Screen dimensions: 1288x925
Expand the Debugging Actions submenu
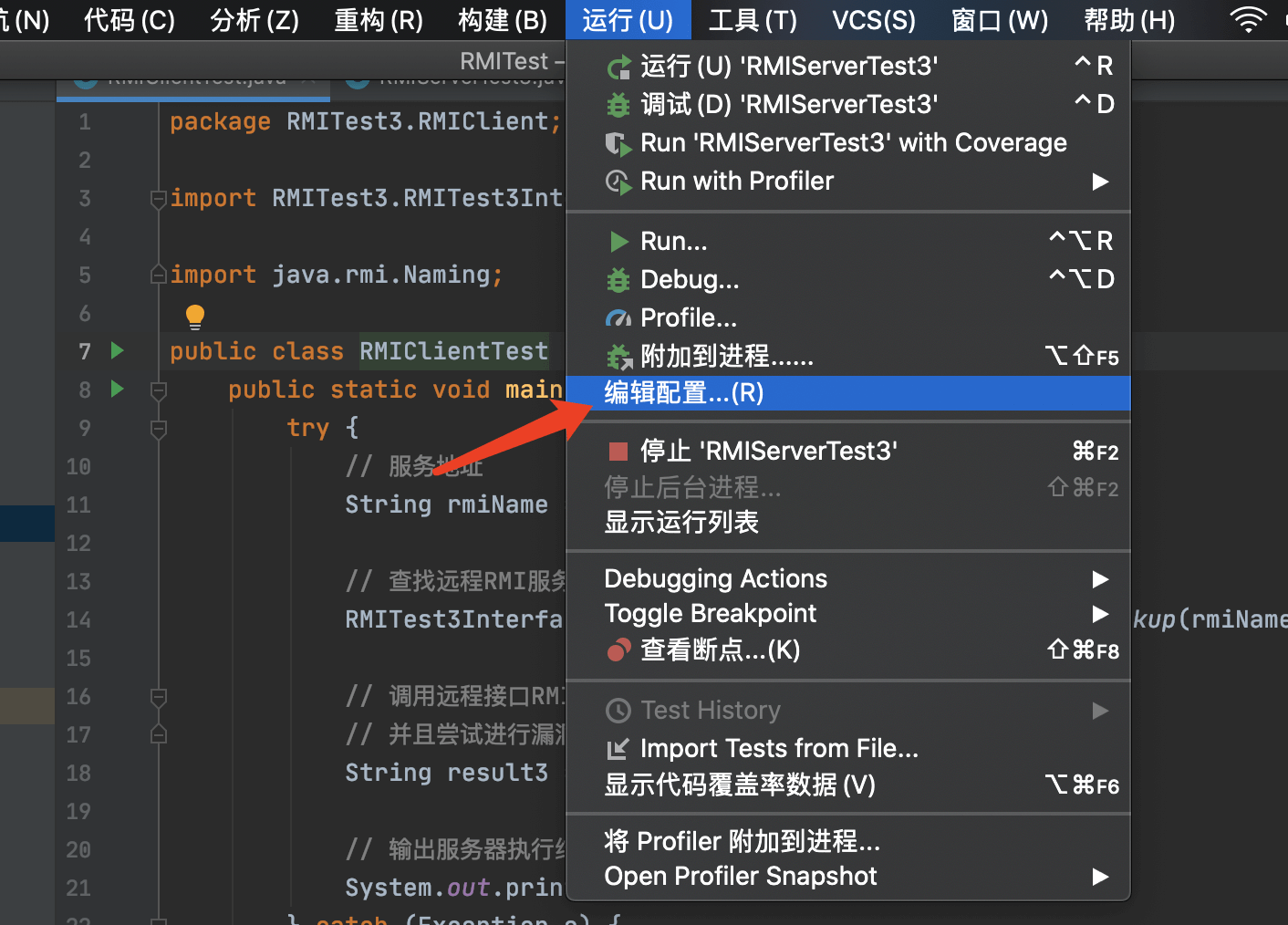(x=1100, y=579)
